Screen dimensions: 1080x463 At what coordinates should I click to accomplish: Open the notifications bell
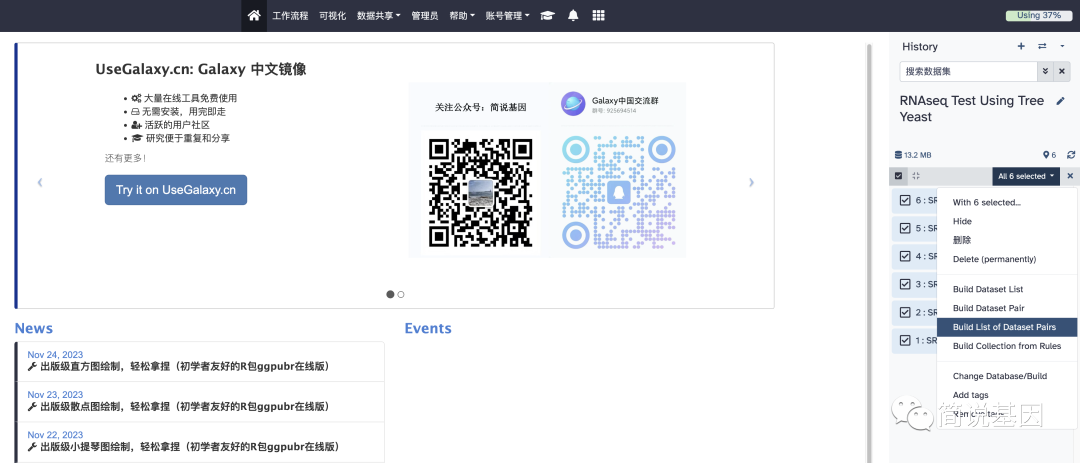573,15
